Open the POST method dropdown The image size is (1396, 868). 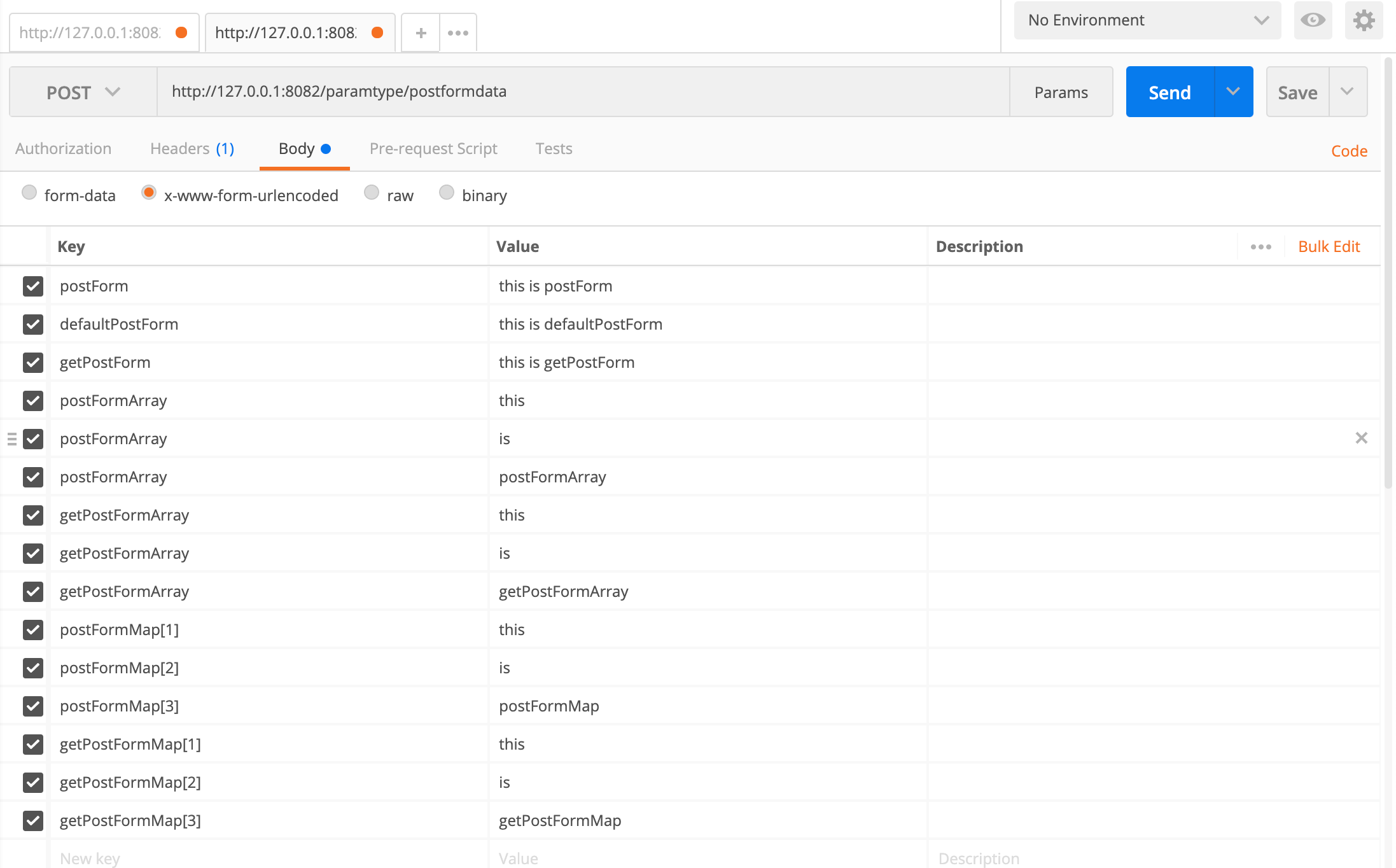(x=83, y=92)
